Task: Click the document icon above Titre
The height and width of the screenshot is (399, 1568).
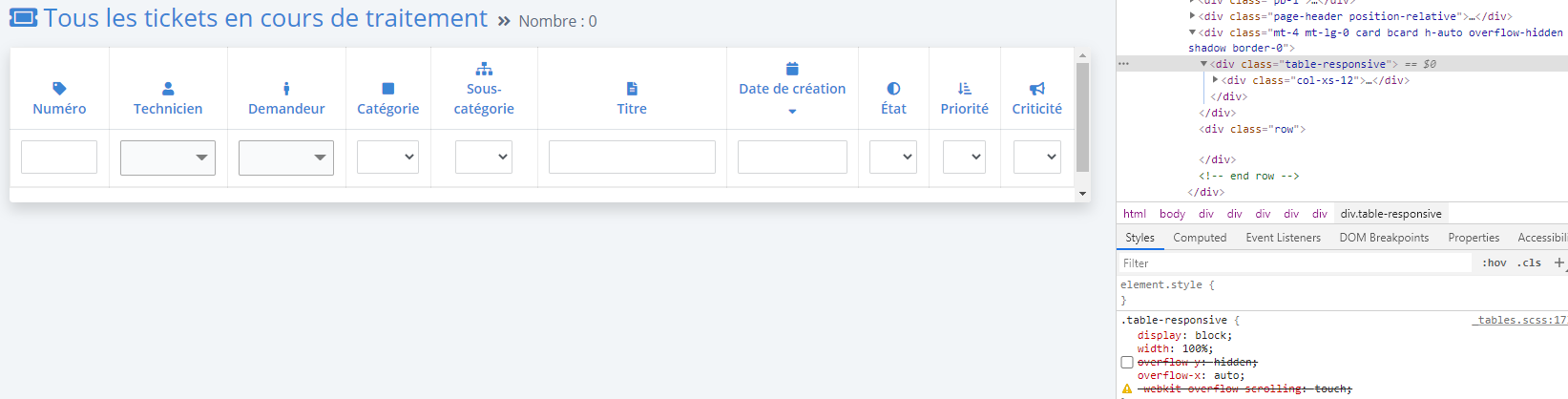Action: [x=632, y=89]
